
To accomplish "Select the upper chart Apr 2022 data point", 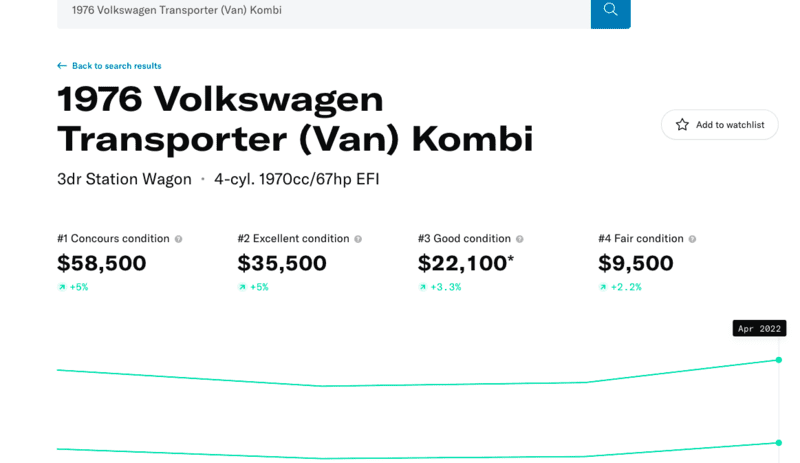I will [779, 360].
